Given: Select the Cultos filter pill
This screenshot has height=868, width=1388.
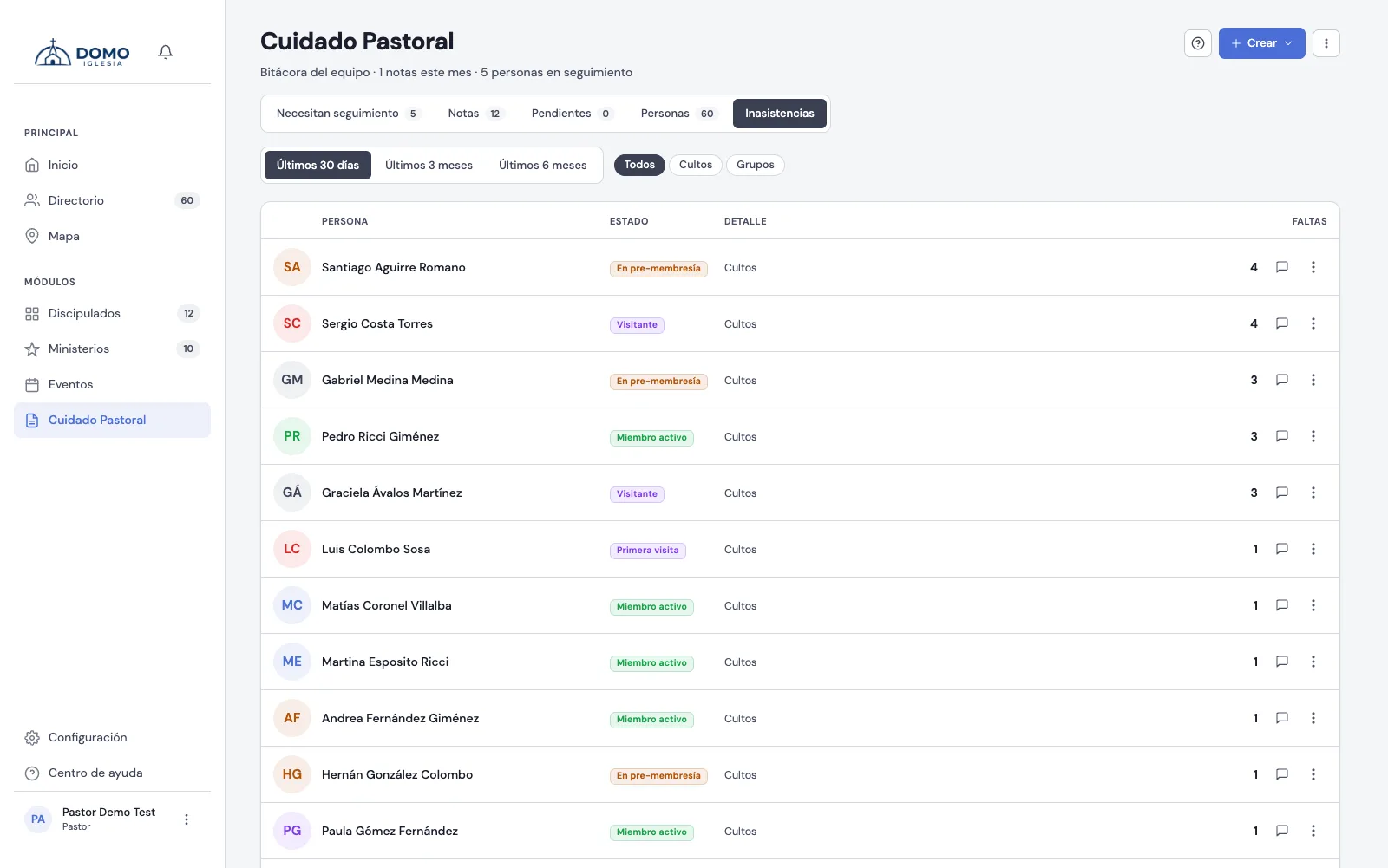Looking at the screenshot, I should pyautogui.click(x=696, y=165).
